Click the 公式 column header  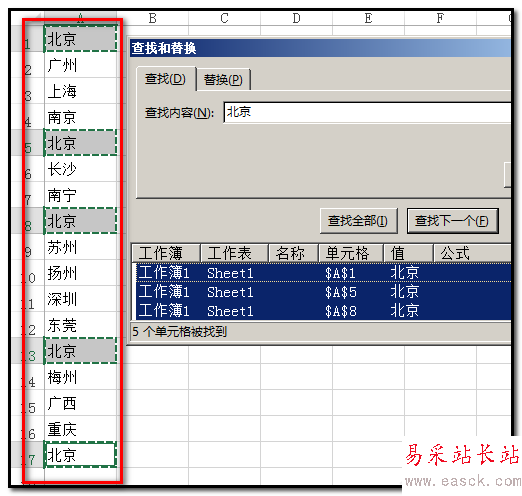472,253
